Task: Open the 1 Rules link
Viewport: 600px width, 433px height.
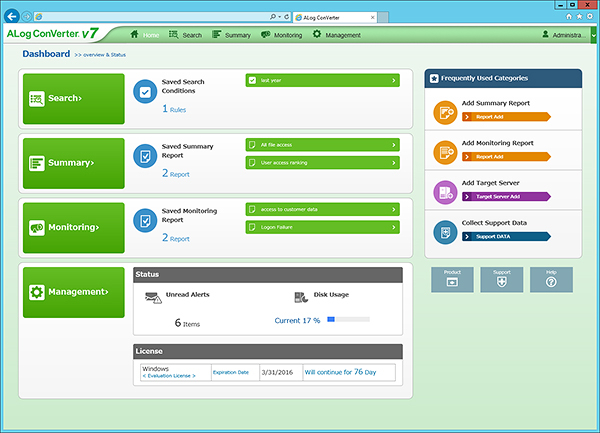Action: (x=174, y=109)
